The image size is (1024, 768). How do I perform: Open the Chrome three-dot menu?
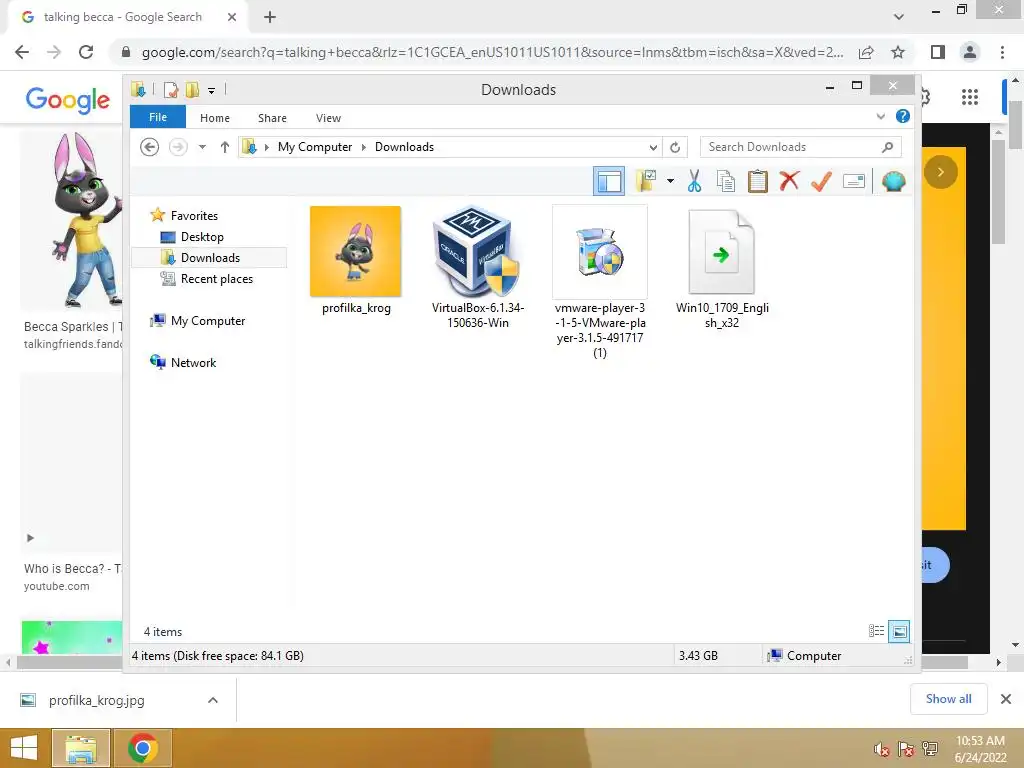pyautogui.click(x=1002, y=52)
